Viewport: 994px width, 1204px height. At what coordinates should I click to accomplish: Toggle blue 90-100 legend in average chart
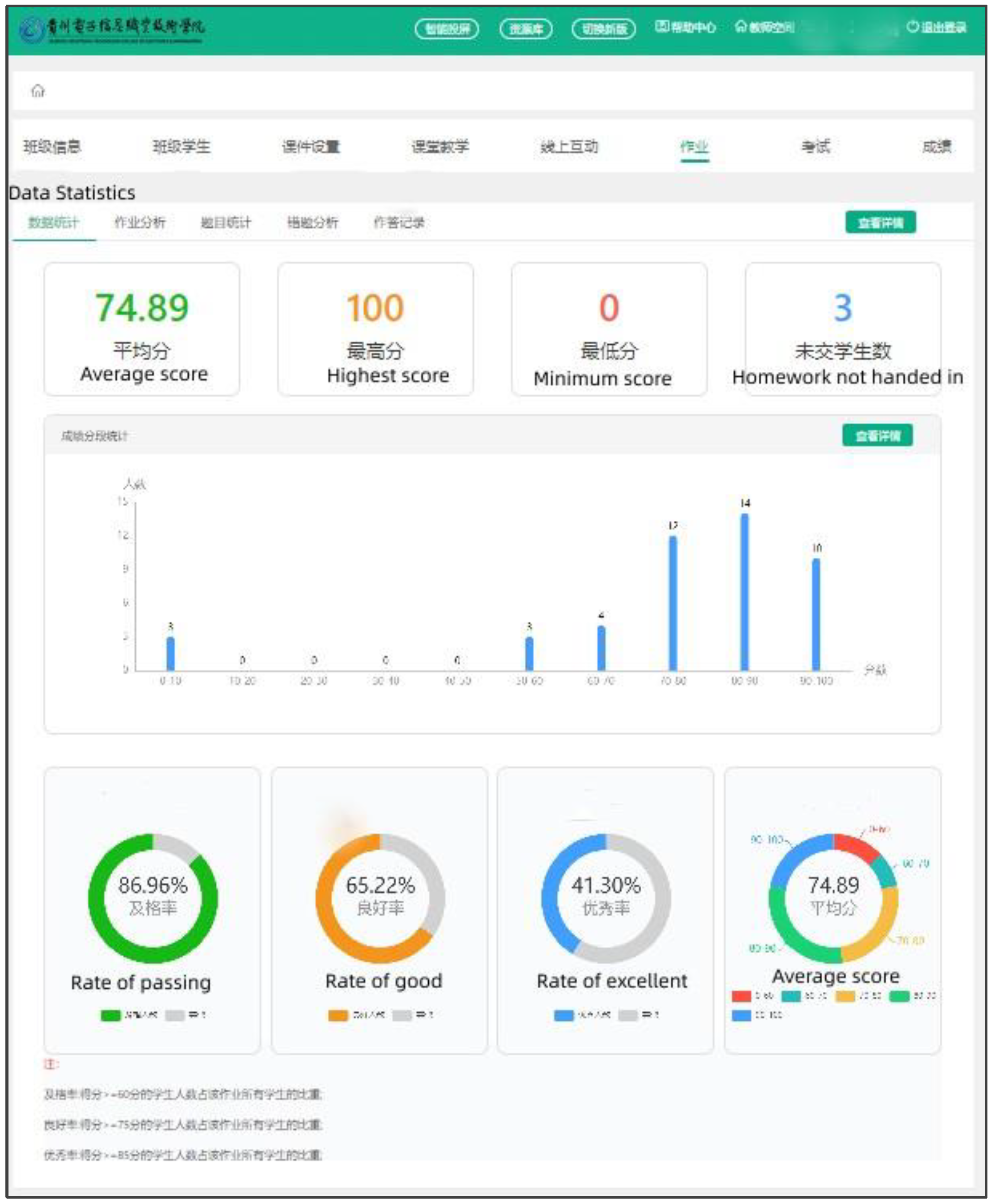click(742, 1016)
